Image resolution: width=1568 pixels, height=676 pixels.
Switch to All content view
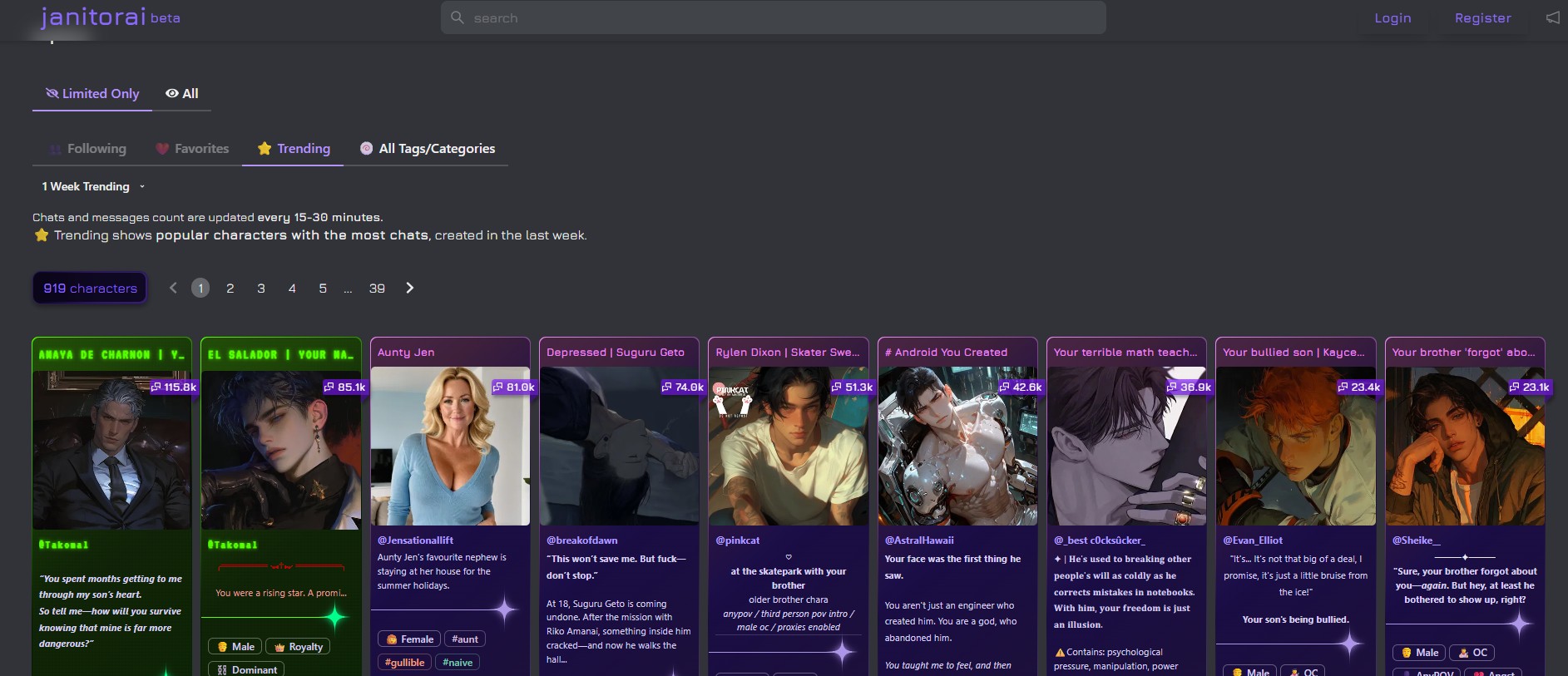[x=181, y=94]
